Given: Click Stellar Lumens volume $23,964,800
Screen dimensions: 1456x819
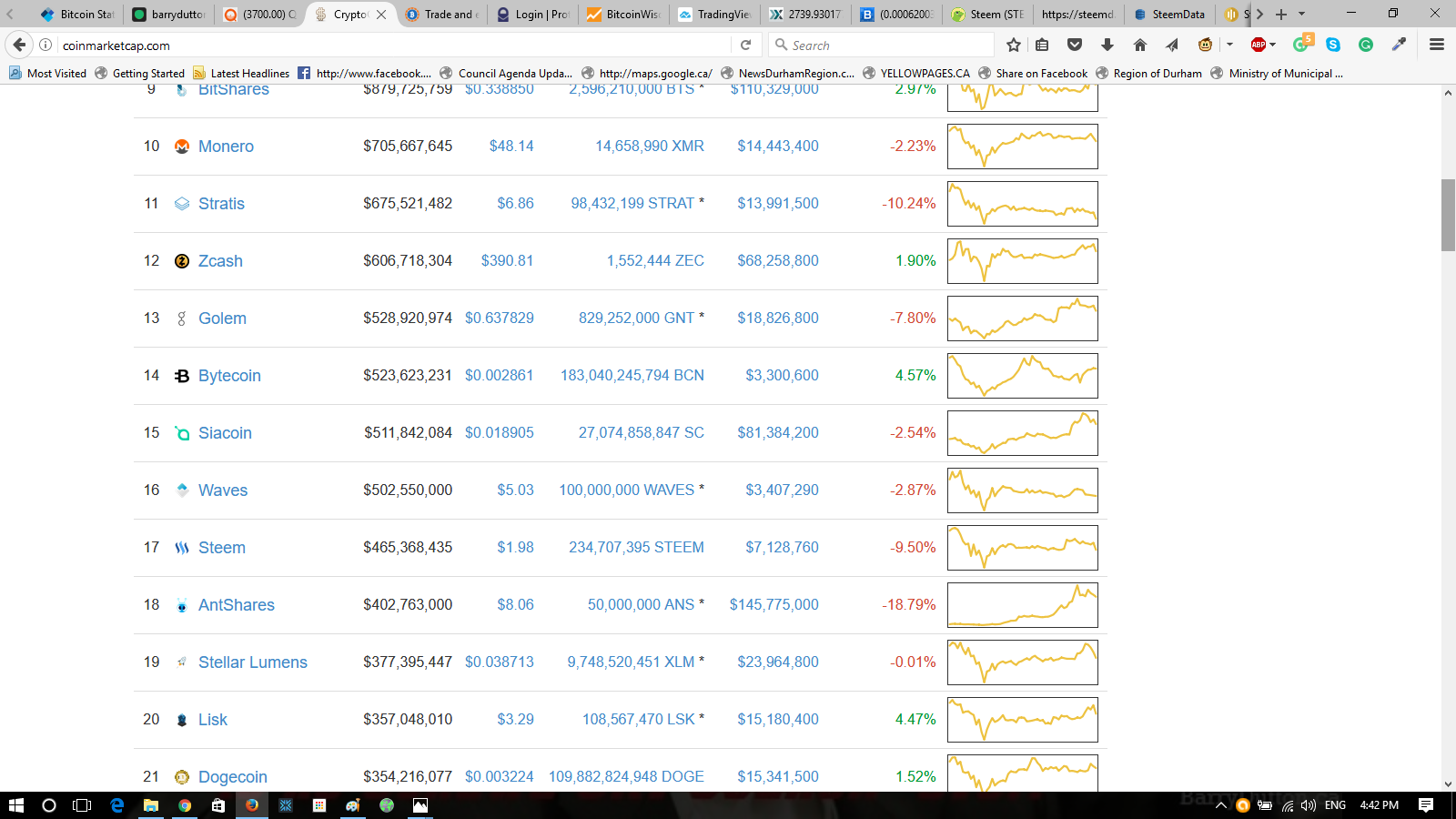Looking at the screenshot, I should tap(778, 662).
